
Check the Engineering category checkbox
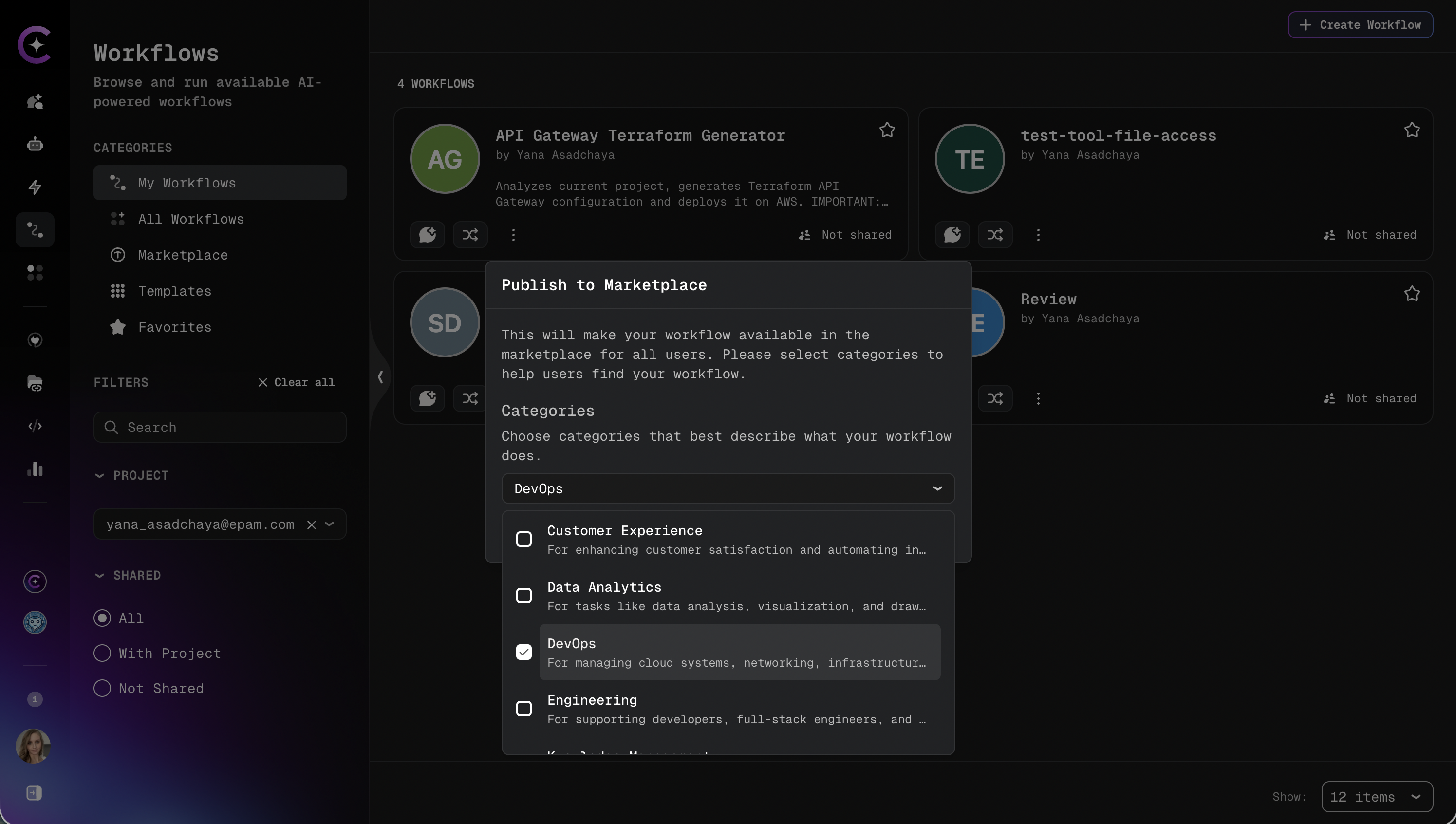pos(524,709)
